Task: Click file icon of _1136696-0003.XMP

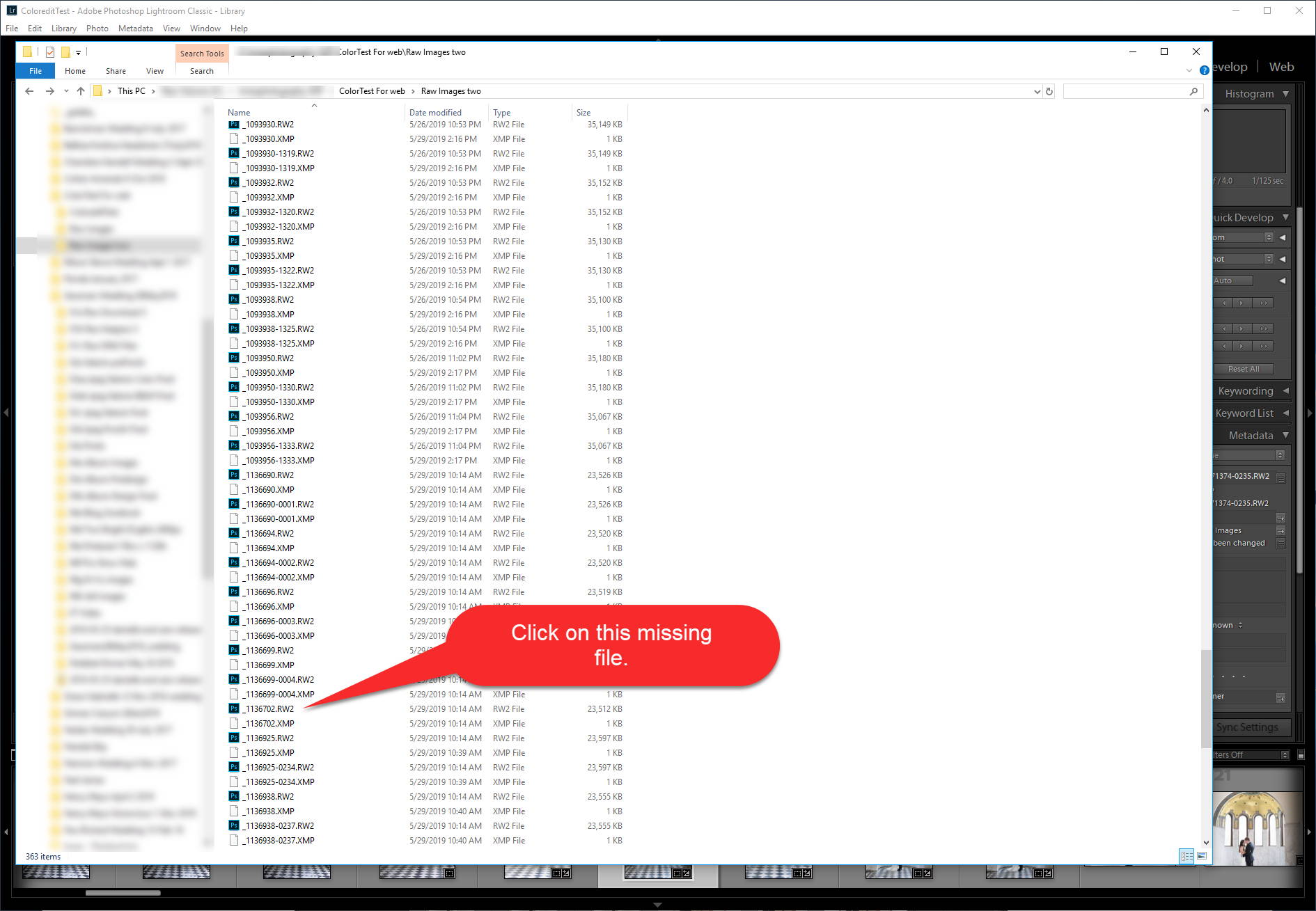Action: click(x=234, y=636)
